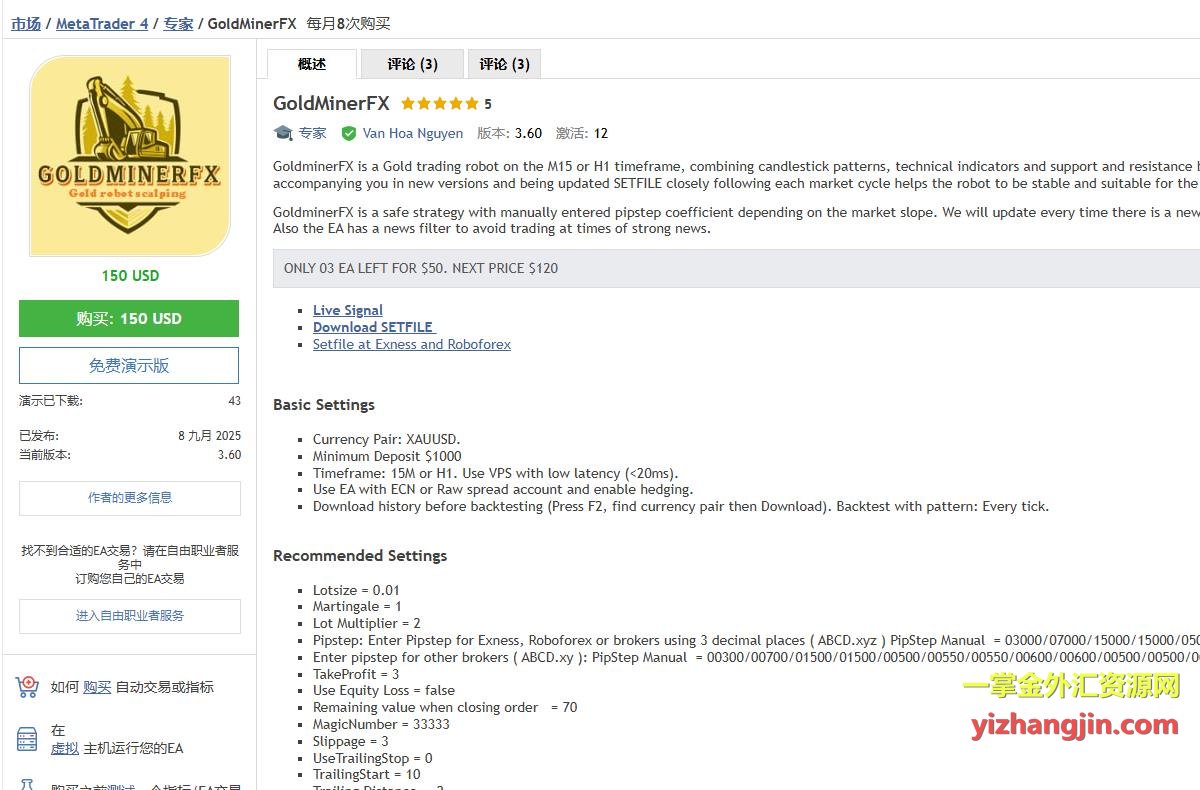Open the 概述 tab
Image resolution: width=1200 pixels, height=790 pixels.
tap(312, 64)
